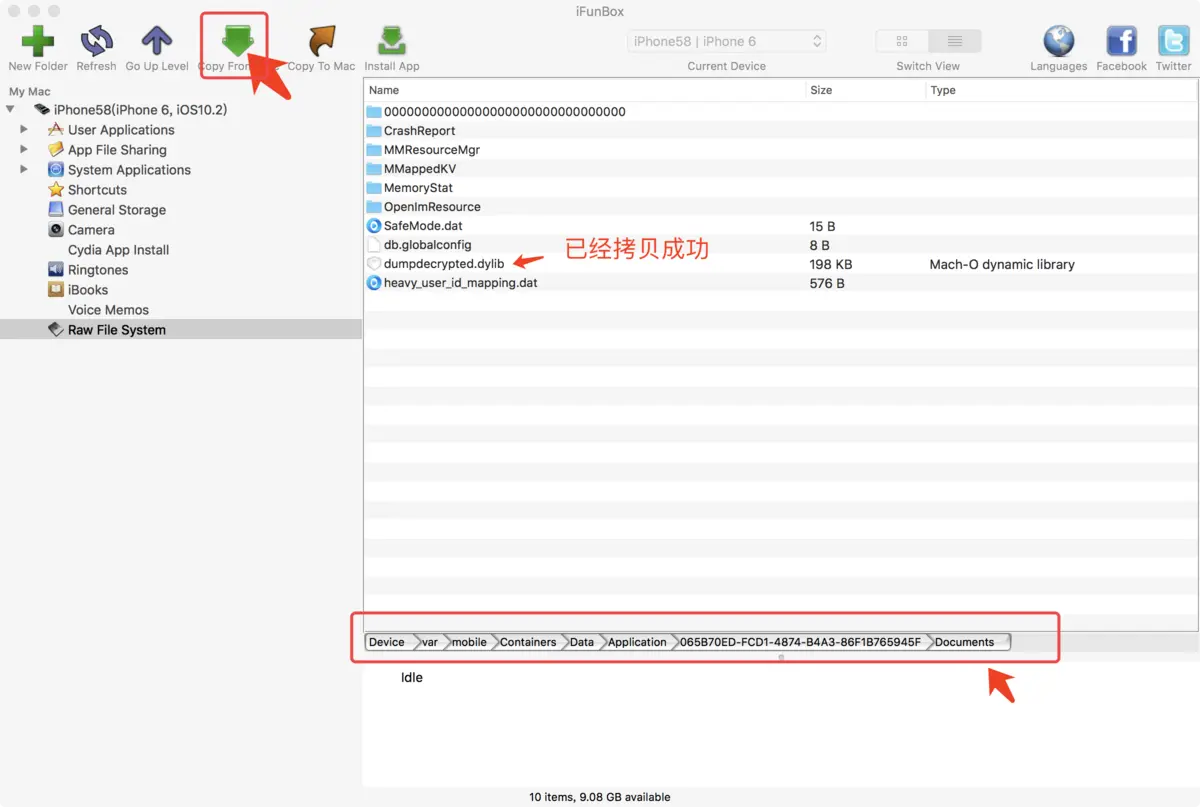The image size is (1200, 807).
Task: Click the heavy_user_id_mapping.dat file icon
Action: click(x=374, y=283)
